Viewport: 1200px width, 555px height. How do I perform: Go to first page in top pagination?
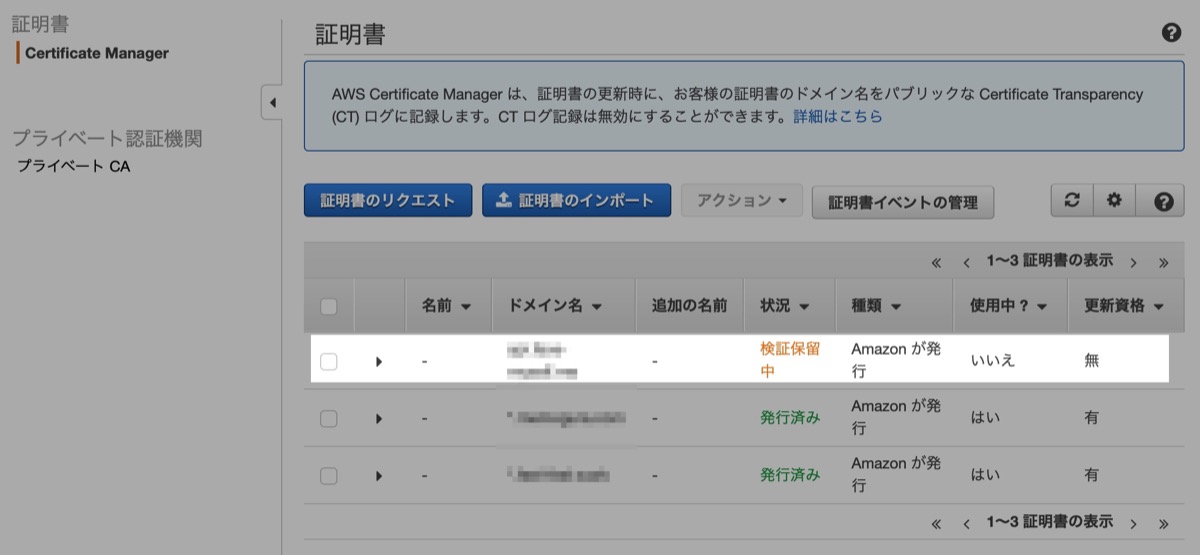coord(936,262)
